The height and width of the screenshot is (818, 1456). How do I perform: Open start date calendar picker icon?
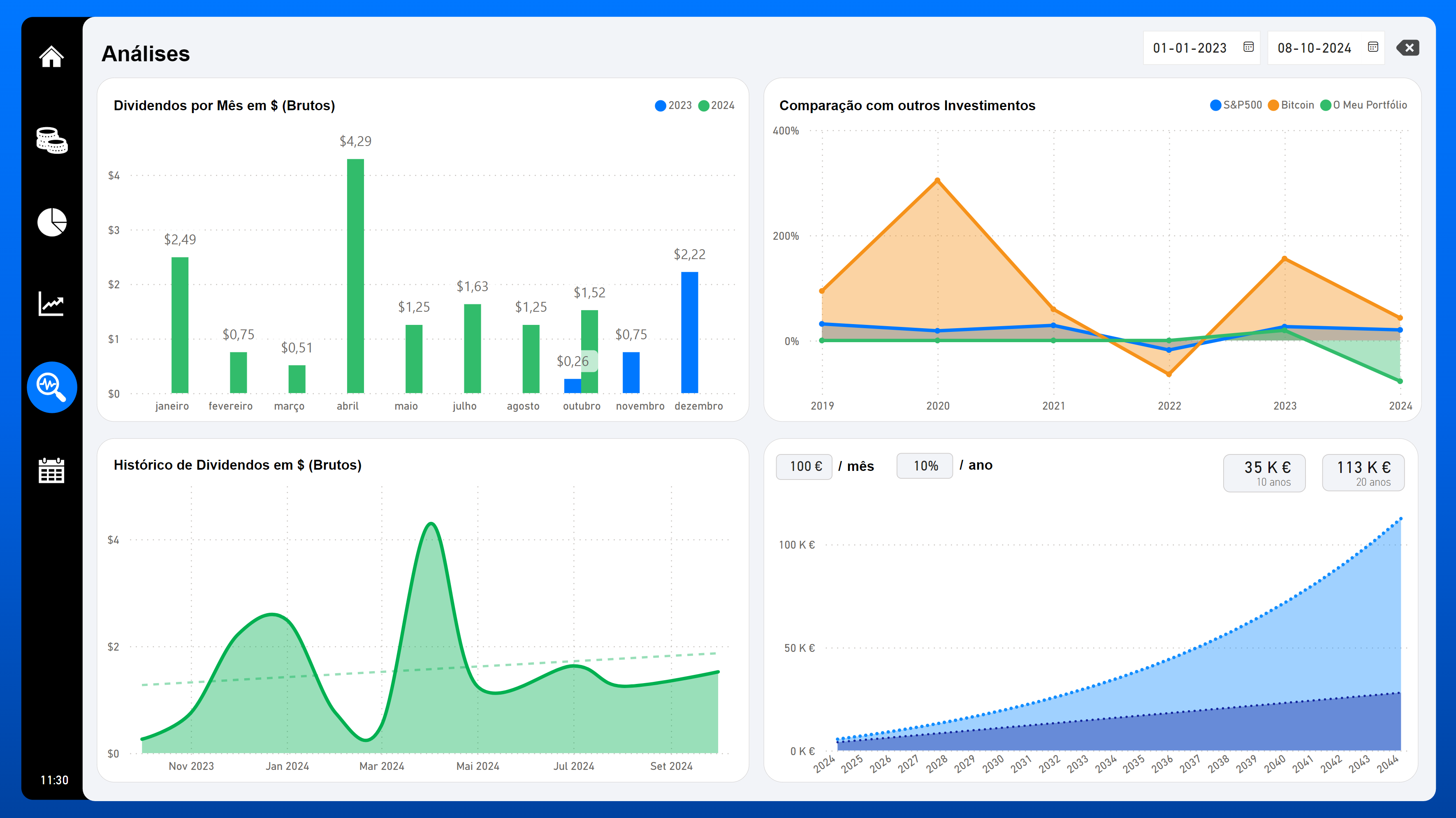1249,47
